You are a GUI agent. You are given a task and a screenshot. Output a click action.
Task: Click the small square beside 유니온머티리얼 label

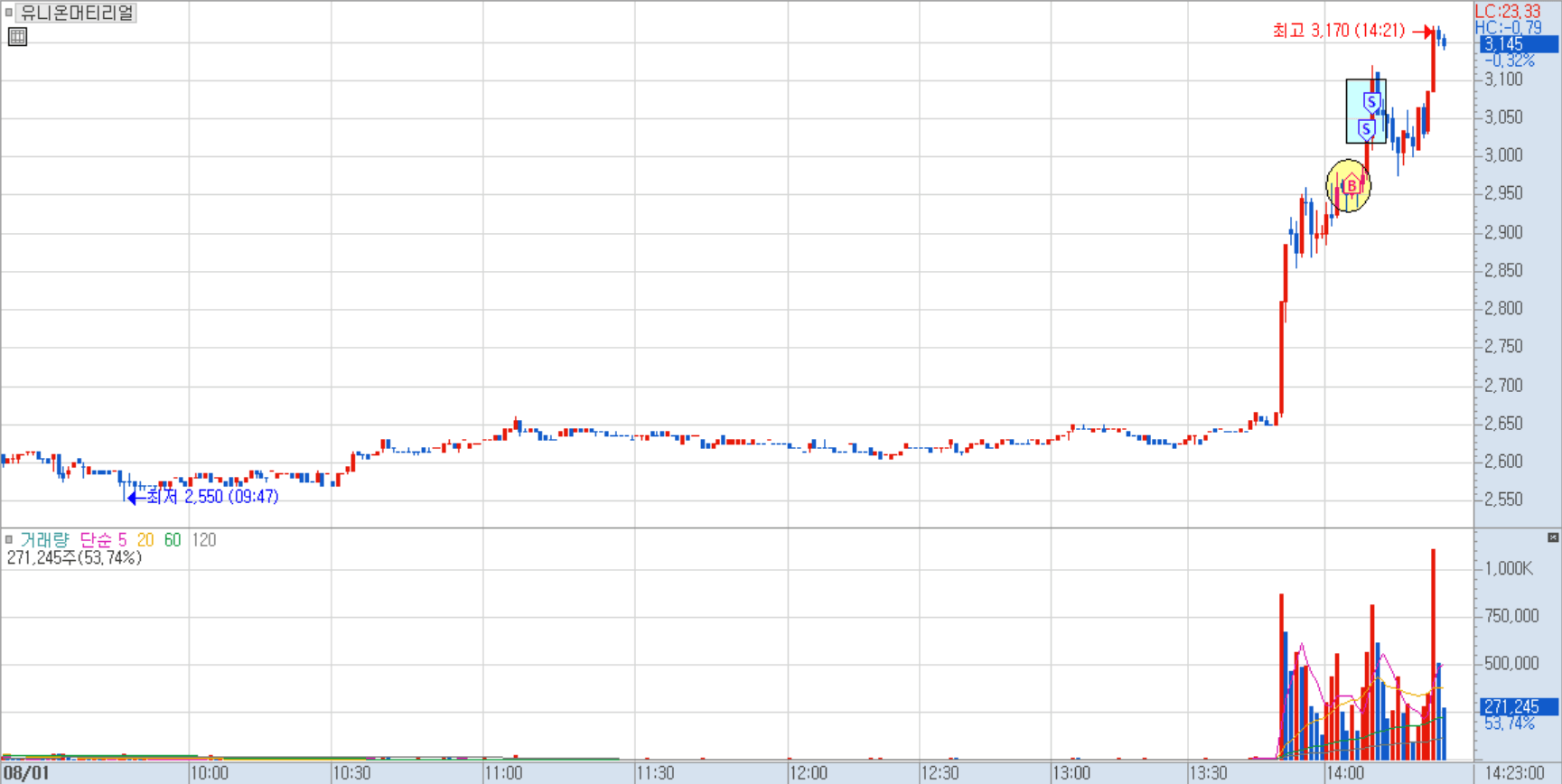pyautogui.click(x=9, y=13)
